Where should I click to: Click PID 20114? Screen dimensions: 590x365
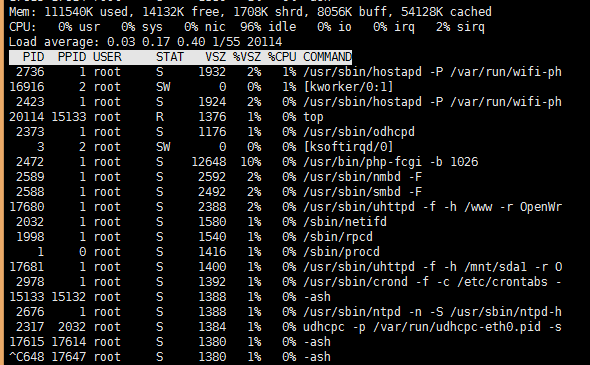tap(26, 117)
